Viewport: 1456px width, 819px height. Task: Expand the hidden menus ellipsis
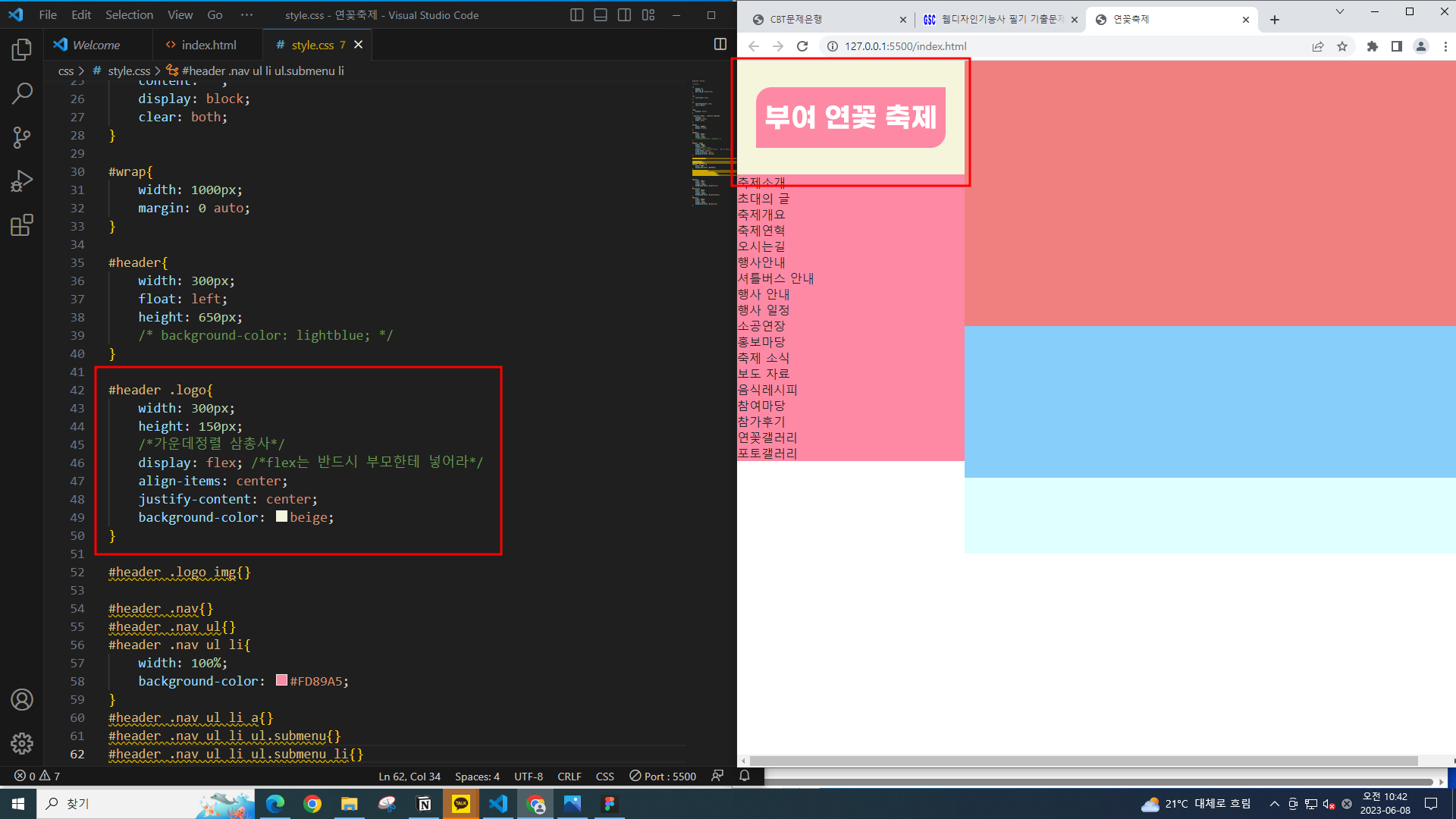click(246, 15)
